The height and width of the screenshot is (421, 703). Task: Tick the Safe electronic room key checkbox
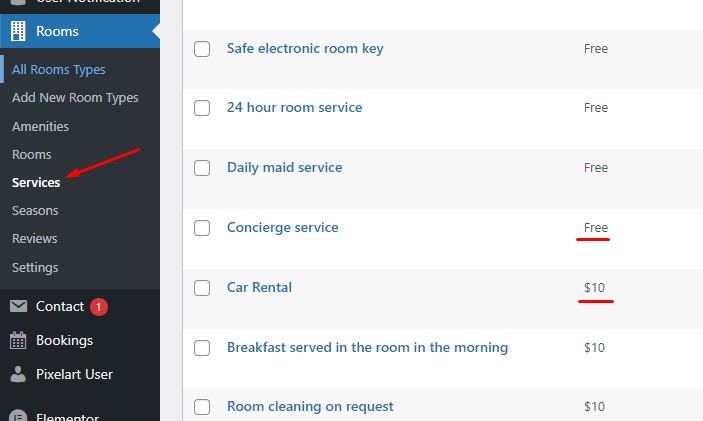(x=202, y=49)
